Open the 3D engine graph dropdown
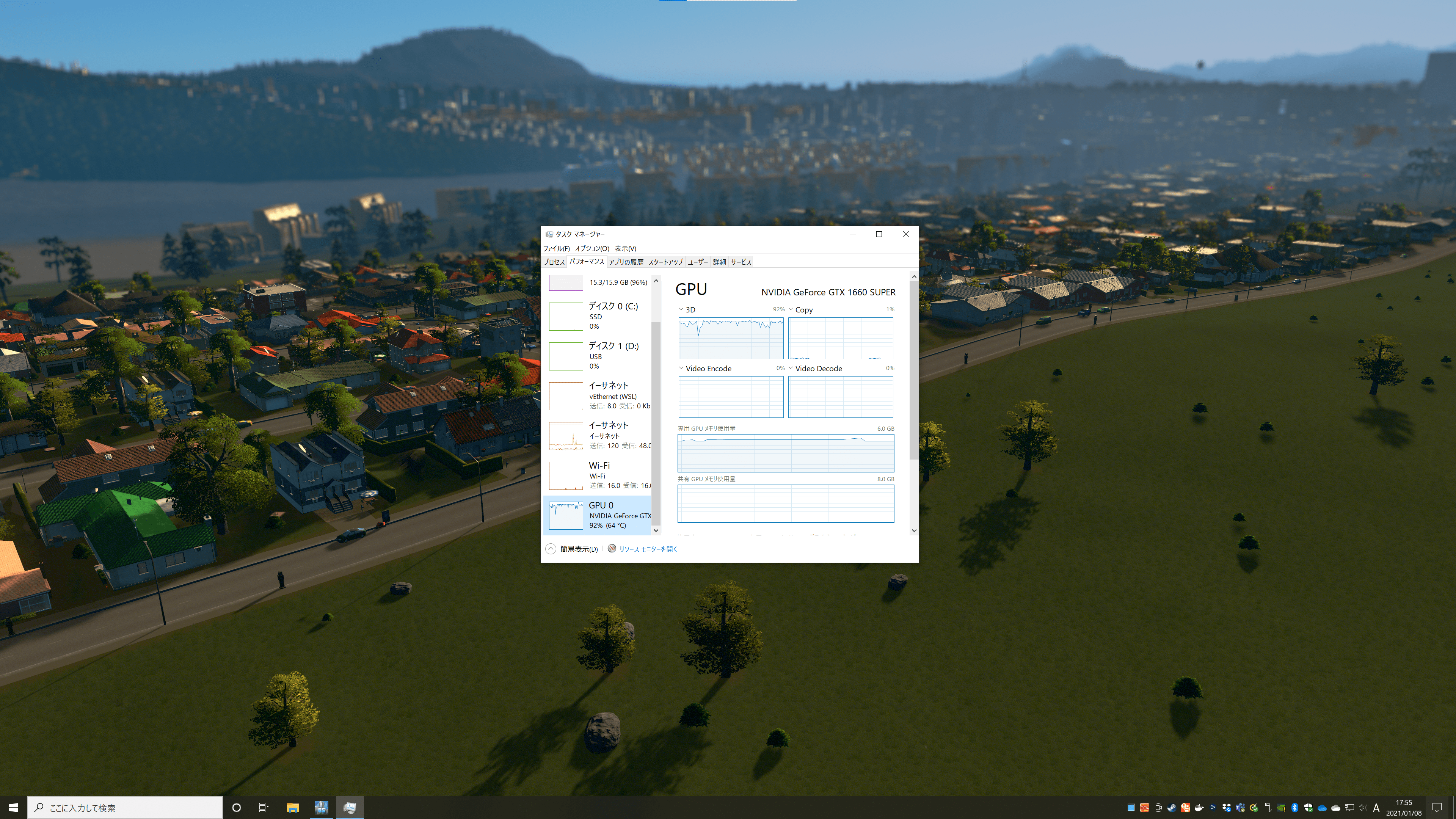1456x819 pixels. pos(681,309)
